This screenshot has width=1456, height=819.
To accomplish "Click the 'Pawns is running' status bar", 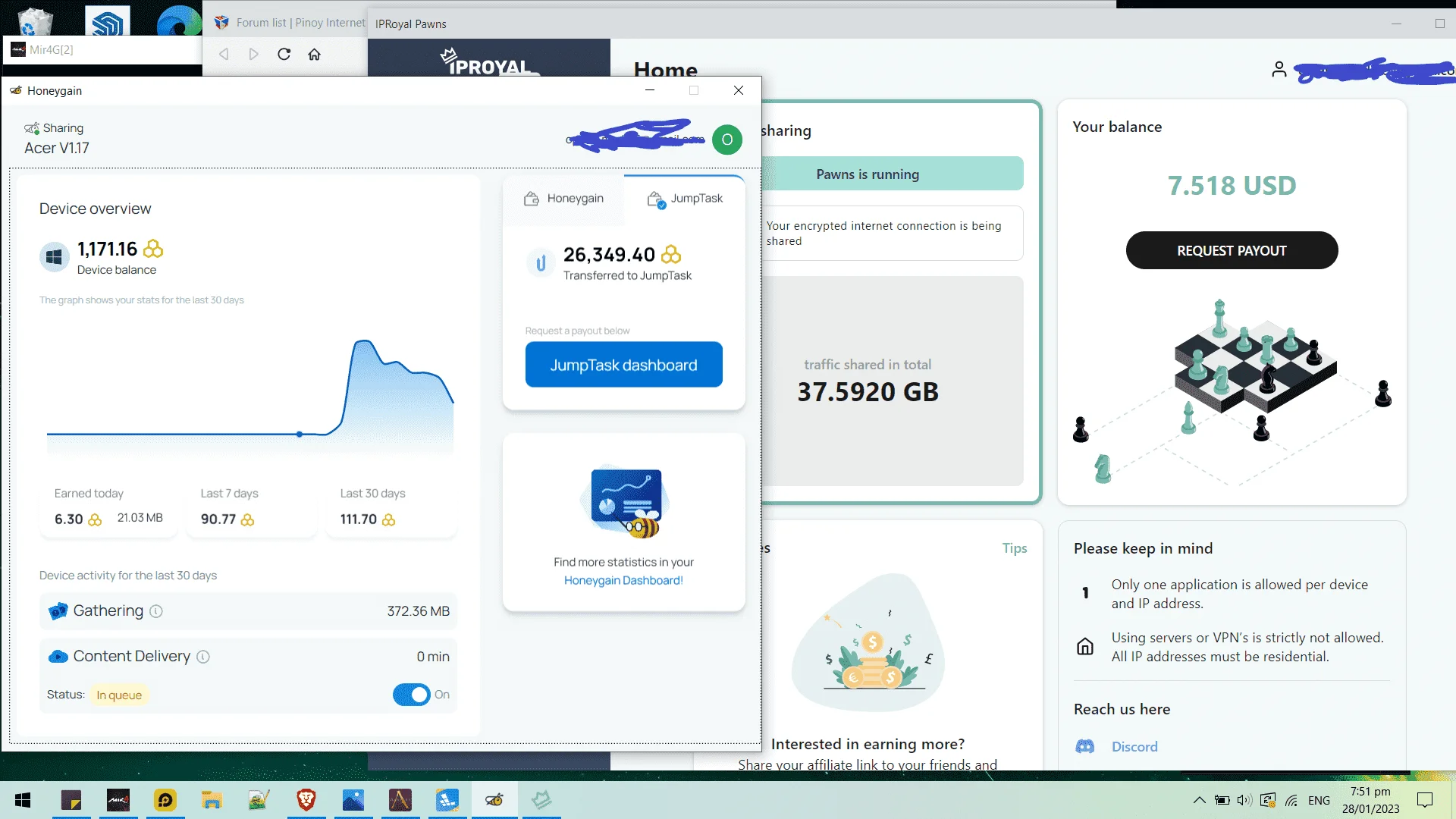I will coord(892,174).
